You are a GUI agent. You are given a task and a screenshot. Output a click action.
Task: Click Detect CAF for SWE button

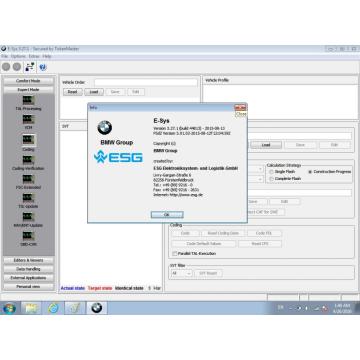[266, 212]
